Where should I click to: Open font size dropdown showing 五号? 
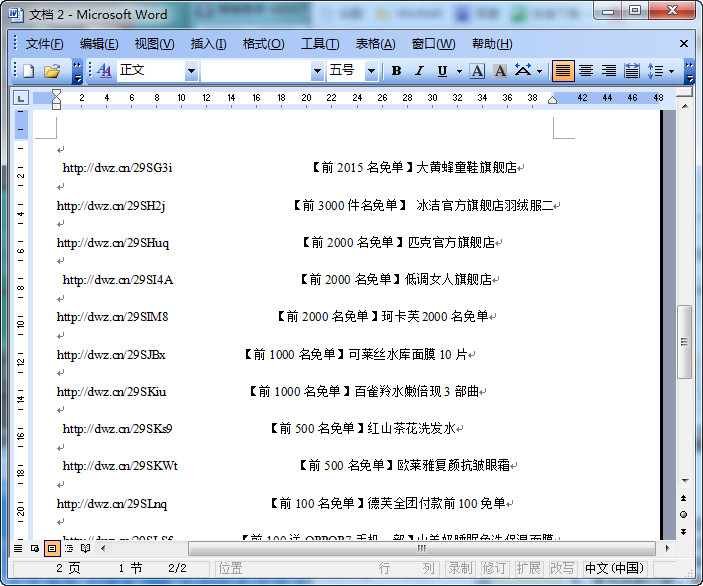[x=371, y=71]
